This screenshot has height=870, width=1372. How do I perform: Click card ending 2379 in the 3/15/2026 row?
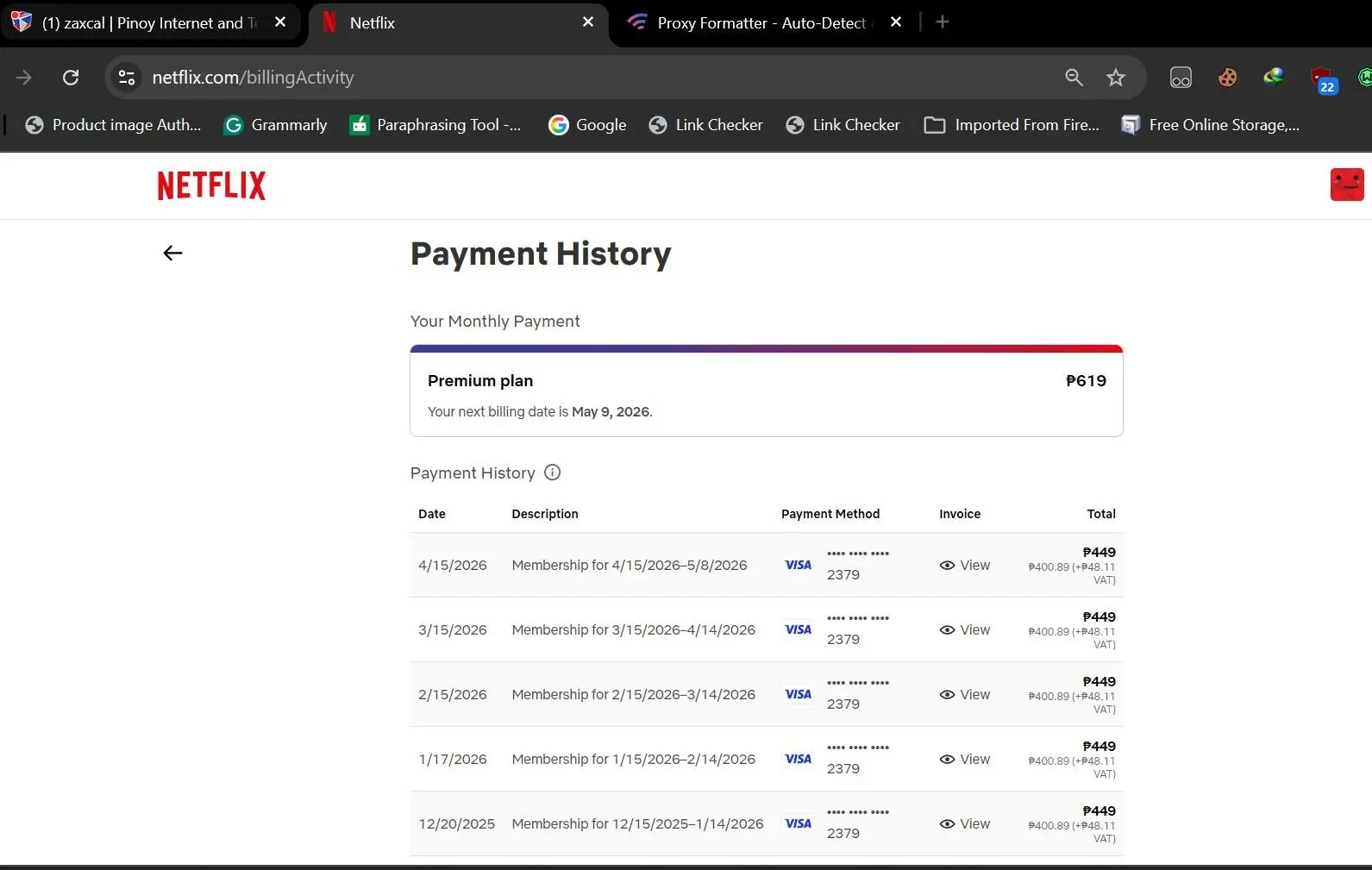click(857, 629)
